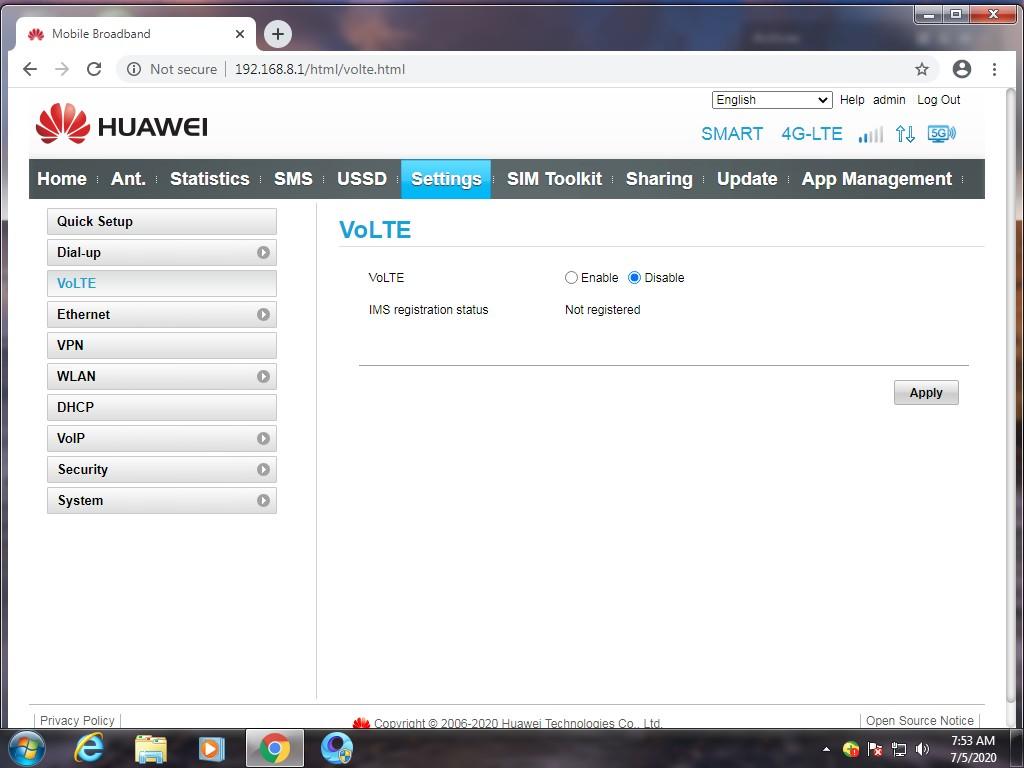The image size is (1024, 768).
Task: Select the VoLTE Enable radio button
Action: [571, 278]
